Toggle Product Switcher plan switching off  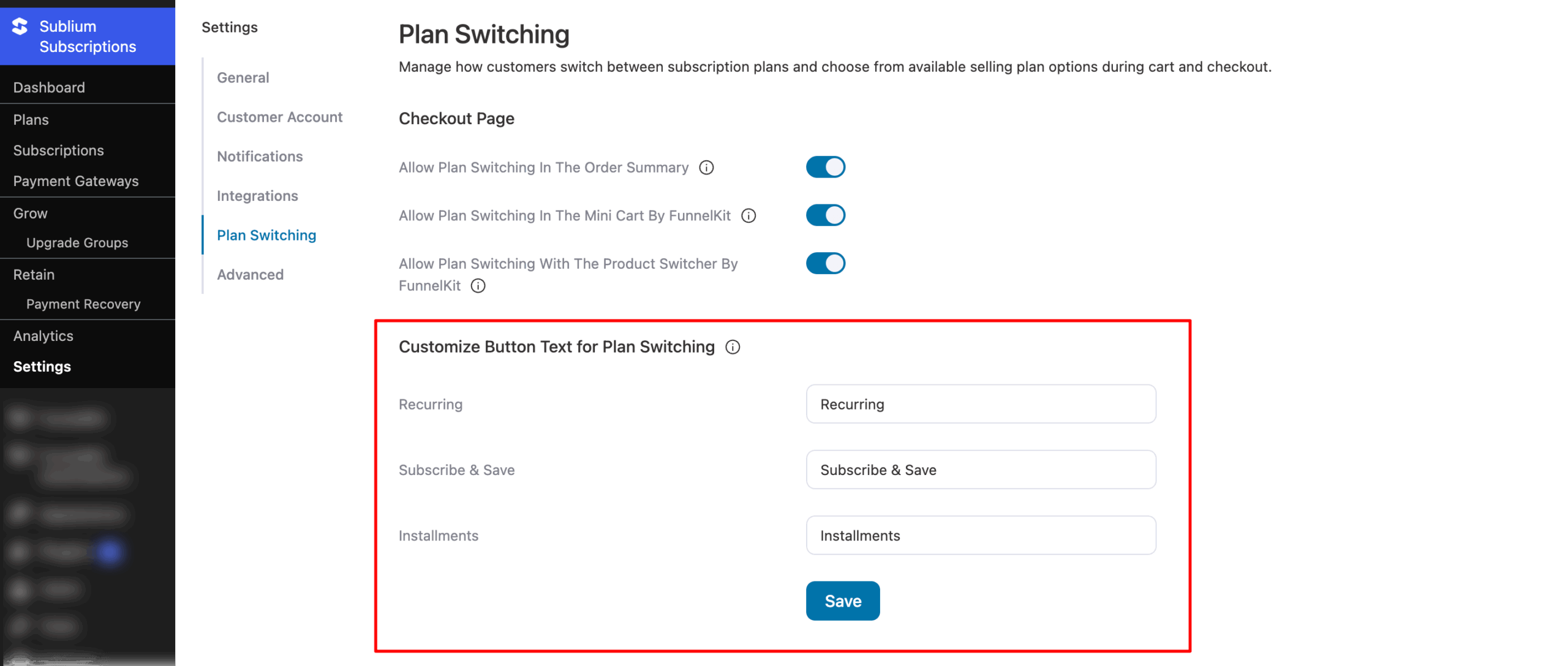(x=826, y=263)
